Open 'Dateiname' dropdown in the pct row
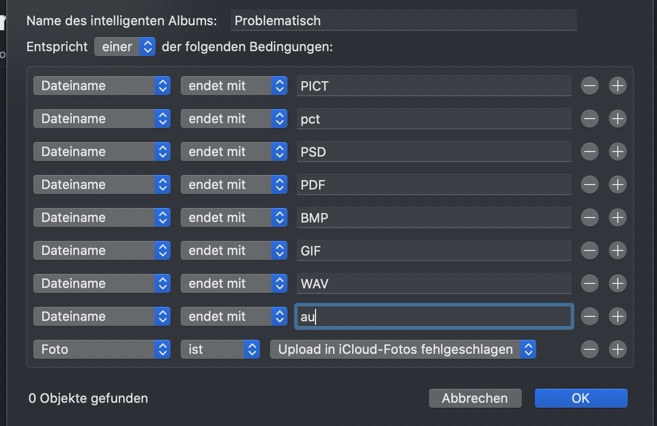 [x=102, y=119]
